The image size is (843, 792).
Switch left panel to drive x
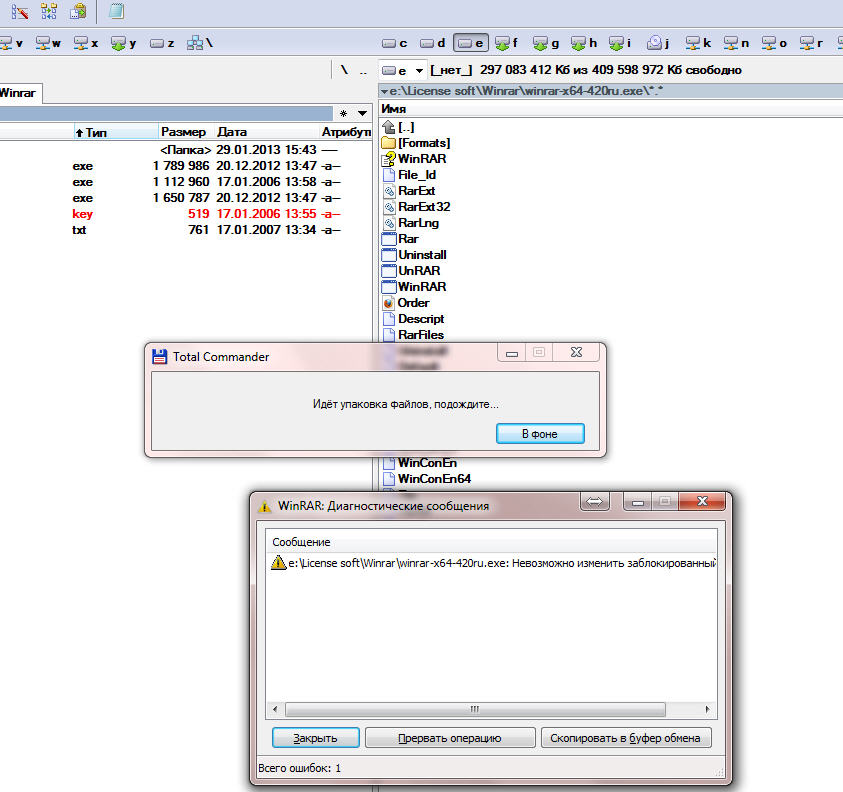86,43
